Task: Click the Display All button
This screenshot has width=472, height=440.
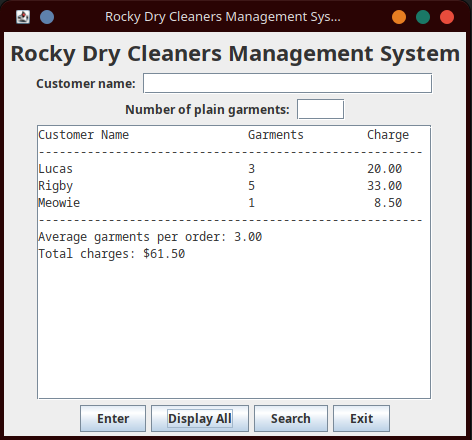Action: 200,418
